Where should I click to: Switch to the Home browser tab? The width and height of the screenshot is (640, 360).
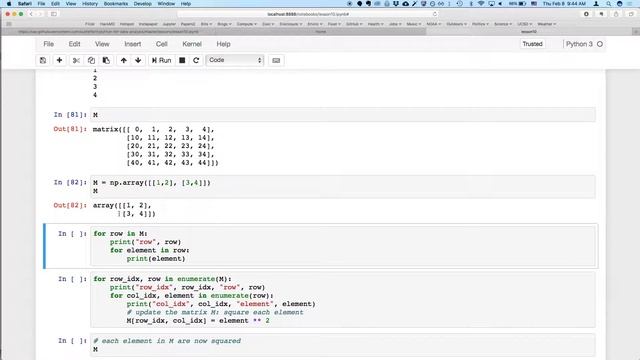320,31
